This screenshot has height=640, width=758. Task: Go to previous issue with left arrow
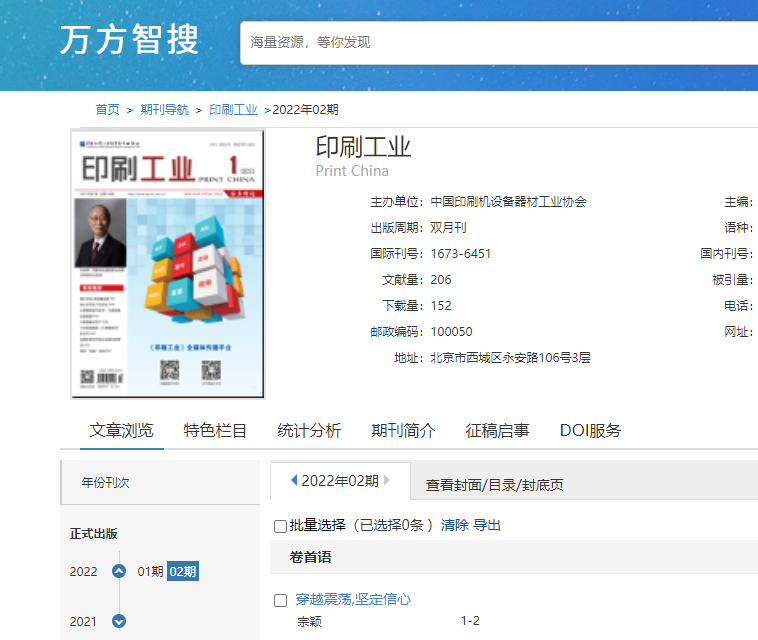point(294,480)
